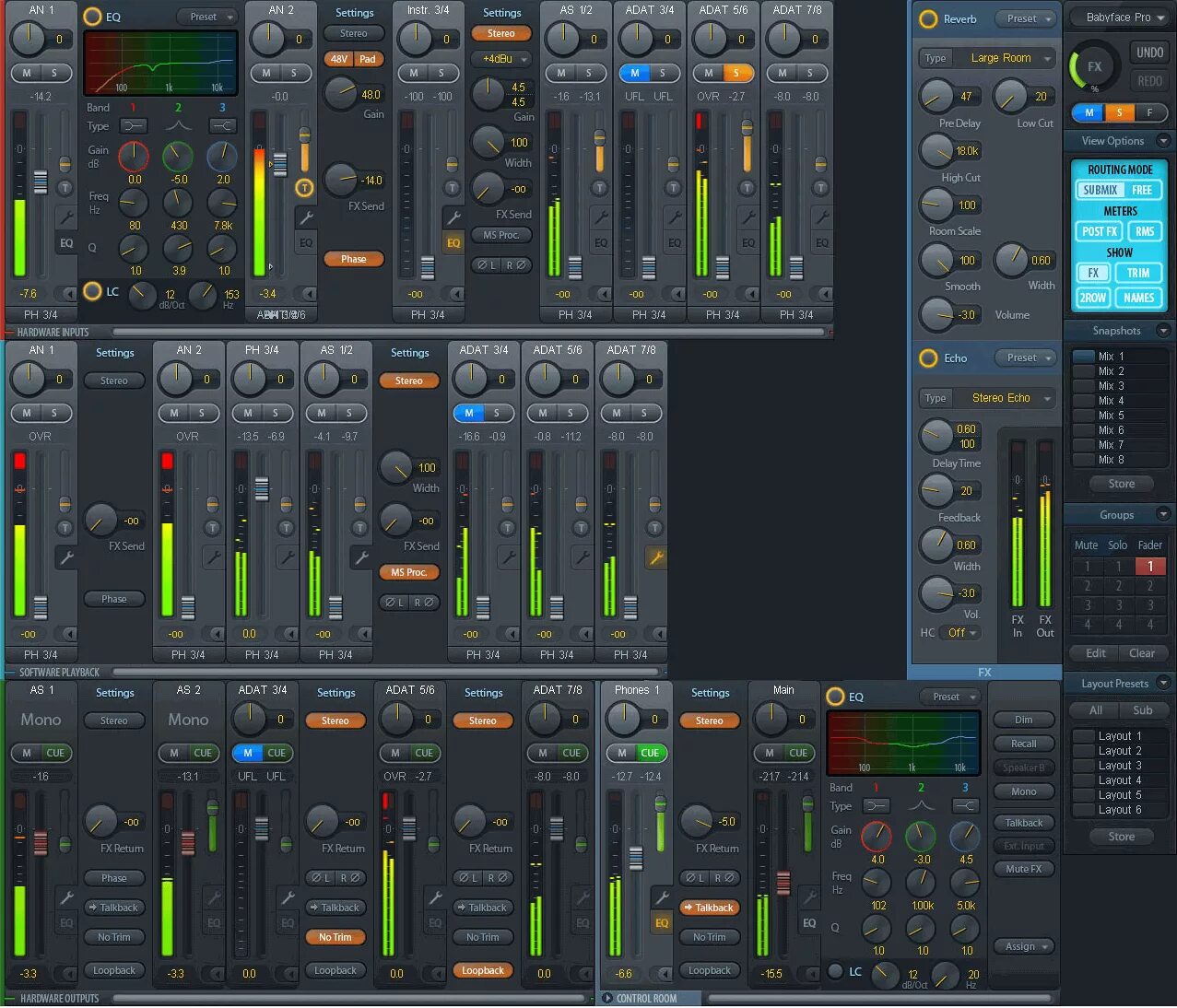
Task: Click highlighted trim T icon on input AN 2
Action: click(304, 187)
